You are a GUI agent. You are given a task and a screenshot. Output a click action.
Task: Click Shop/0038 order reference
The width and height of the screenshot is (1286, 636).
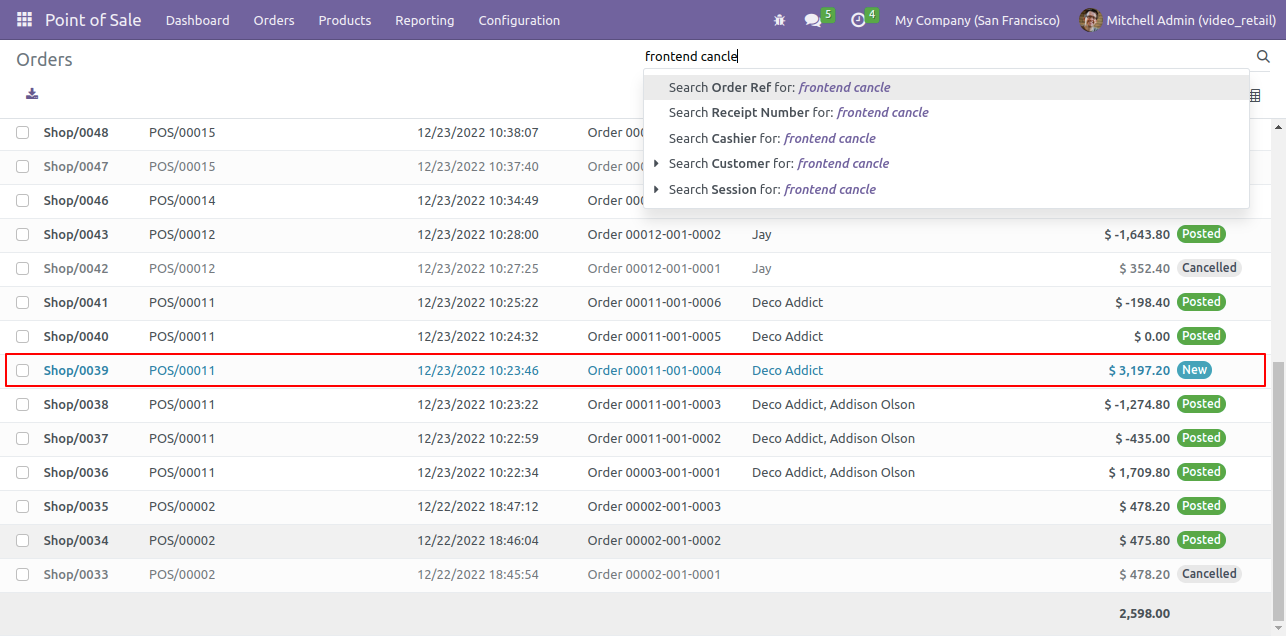(x=76, y=405)
